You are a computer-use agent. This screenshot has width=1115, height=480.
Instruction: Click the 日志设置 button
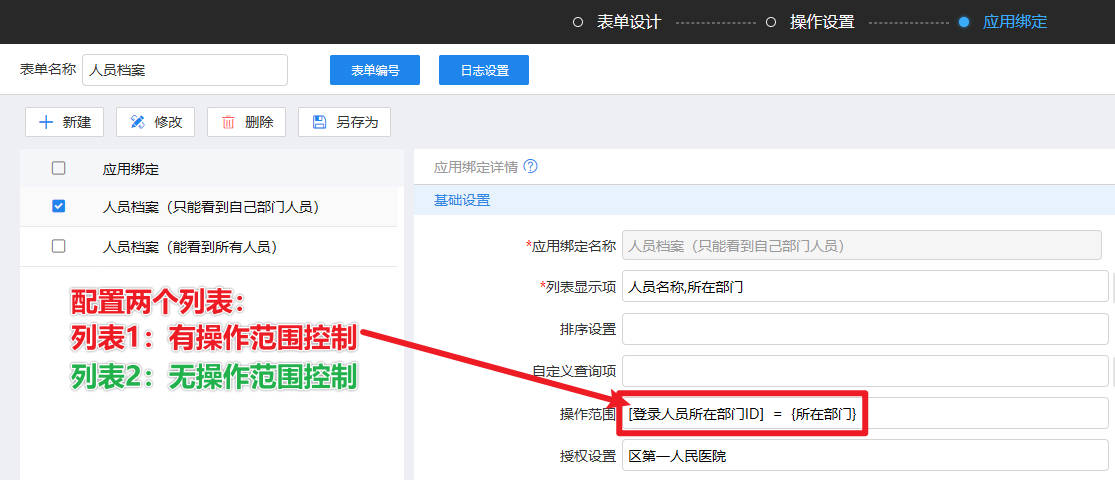coord(484,70)
